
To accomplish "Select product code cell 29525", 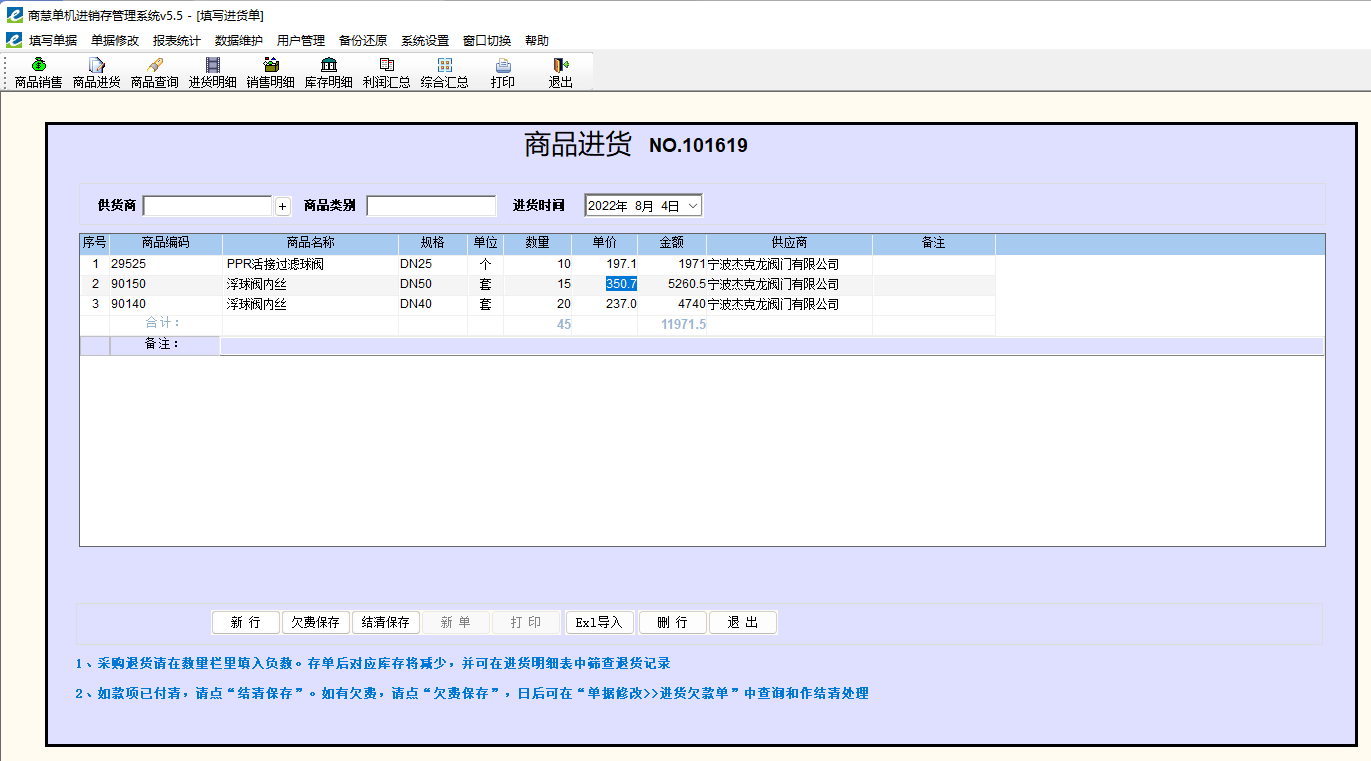I will tap(166, 265).
